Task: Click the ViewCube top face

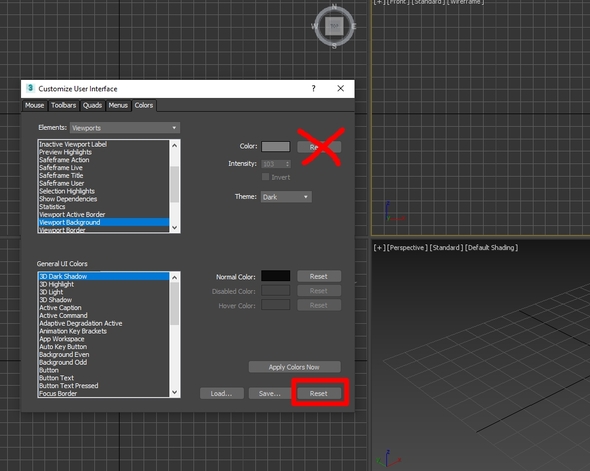Action: (334, 26)
